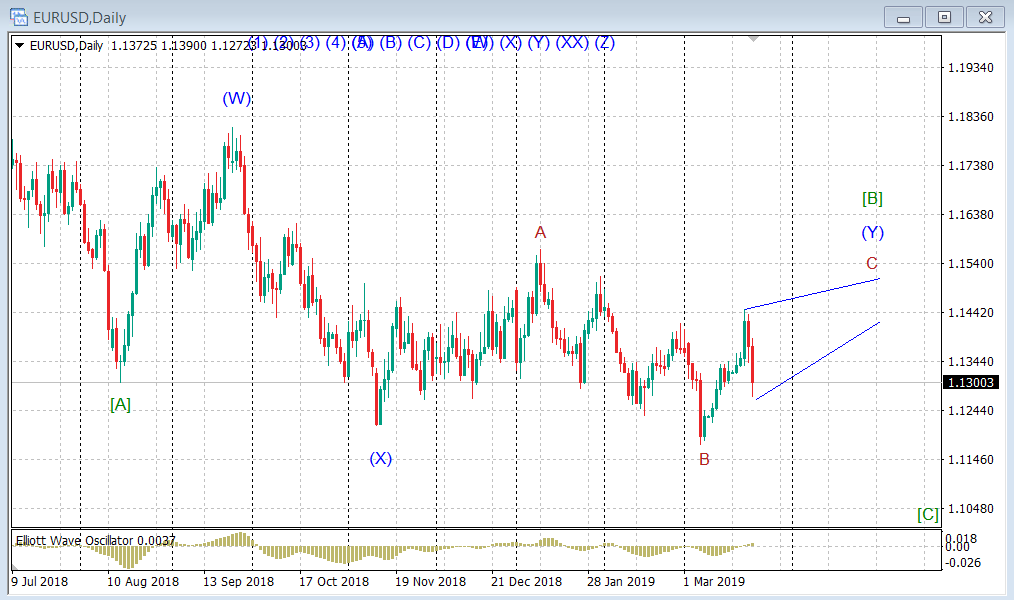
Task: Click the 1.15400 price scale value
Action: [970, 264]
